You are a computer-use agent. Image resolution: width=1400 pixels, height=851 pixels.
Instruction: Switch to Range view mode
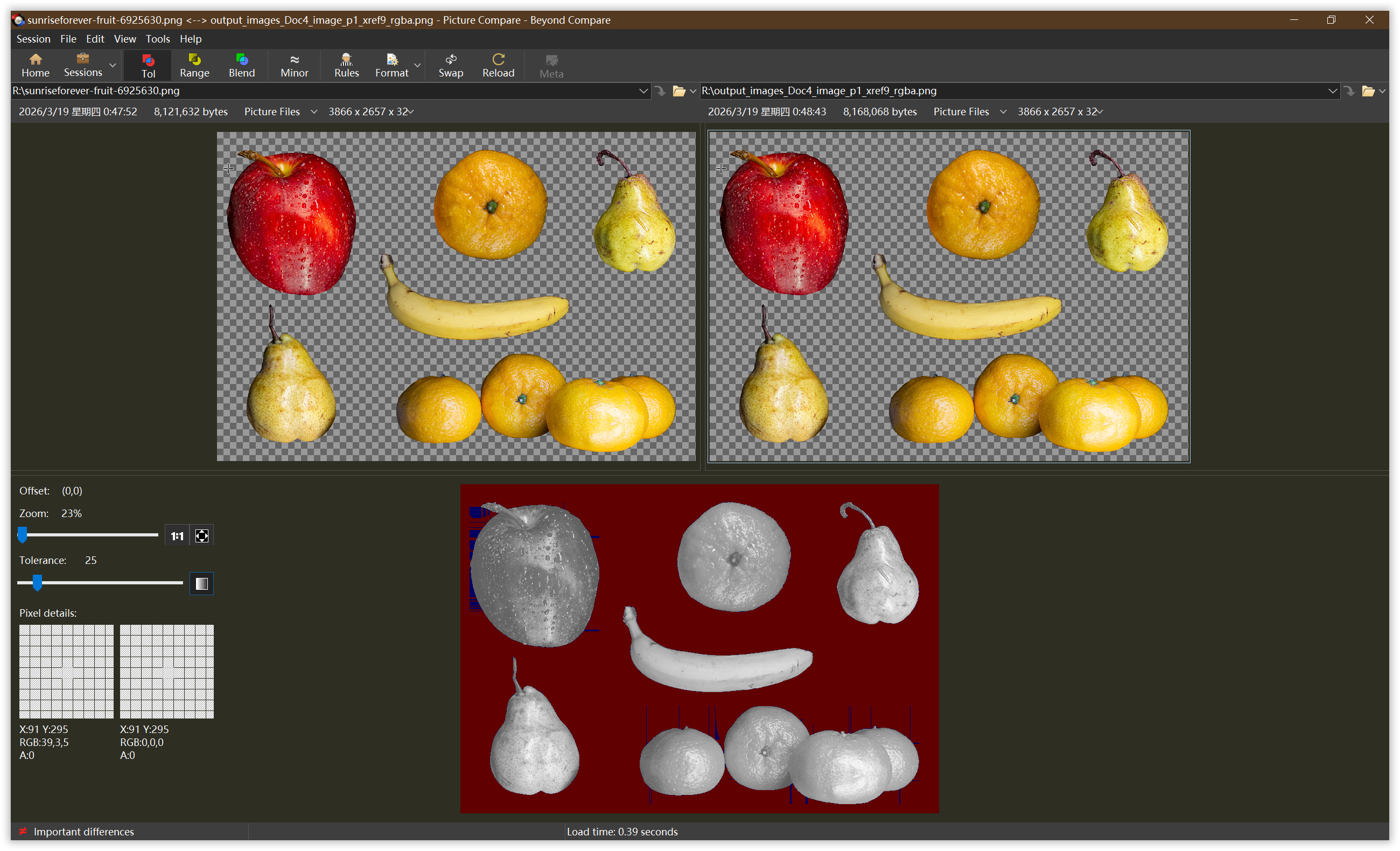194,65
